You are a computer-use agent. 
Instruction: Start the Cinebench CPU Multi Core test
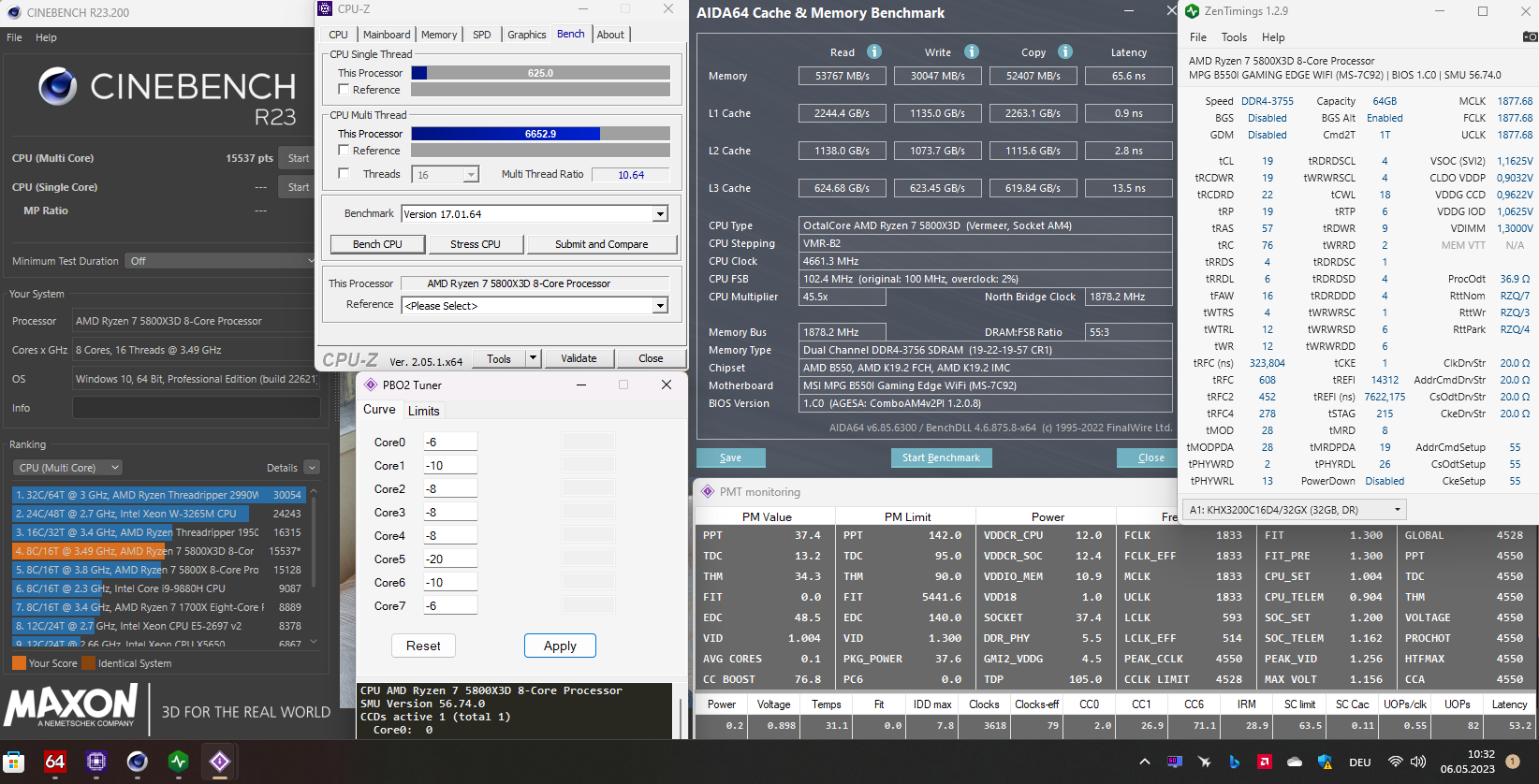tap(299, 158)
